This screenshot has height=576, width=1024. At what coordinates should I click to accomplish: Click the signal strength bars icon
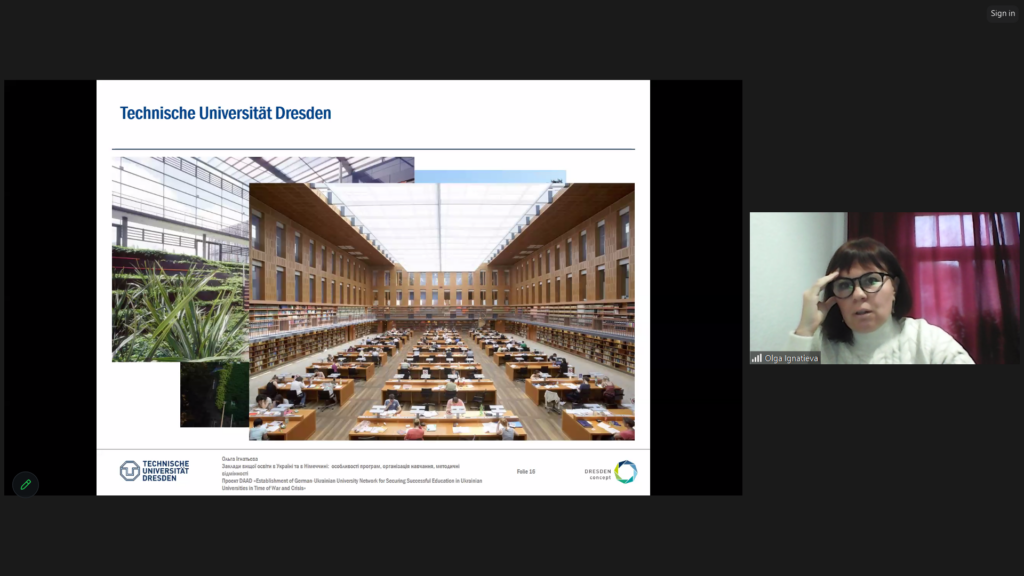coord(757,358)
